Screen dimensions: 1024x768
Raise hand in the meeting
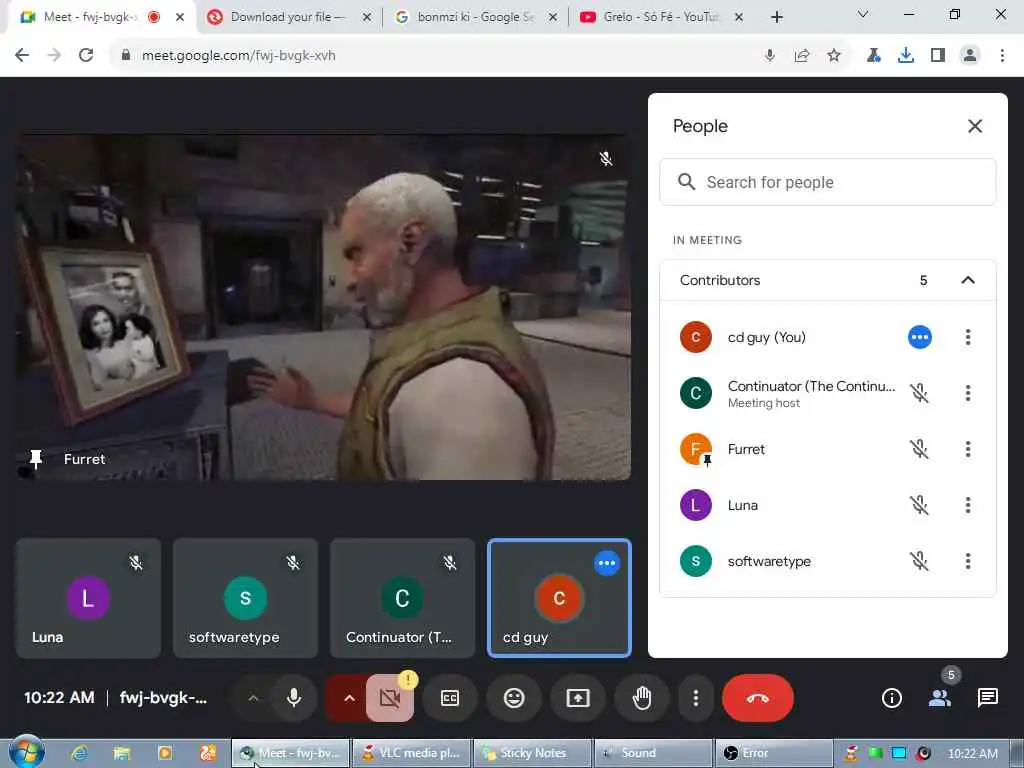(642, 698)
